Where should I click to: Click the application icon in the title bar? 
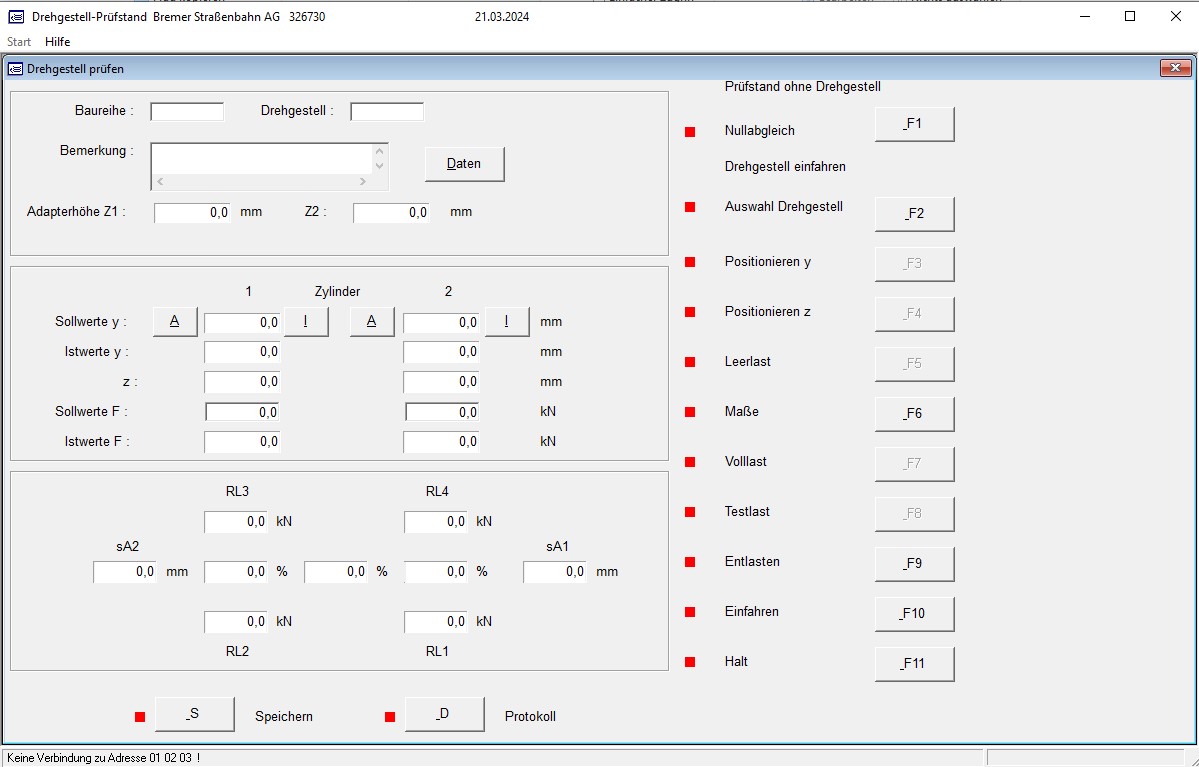pyautogui.click(x=14, y=16)
